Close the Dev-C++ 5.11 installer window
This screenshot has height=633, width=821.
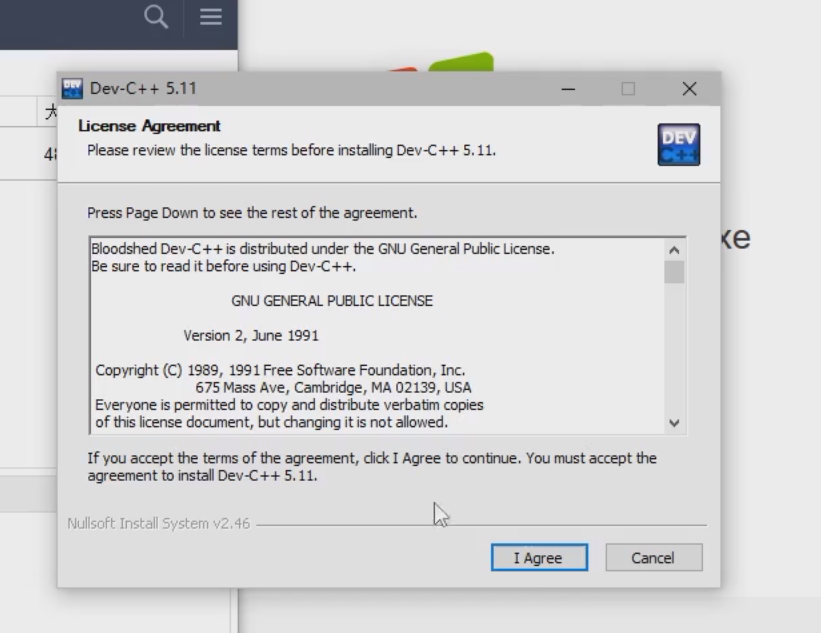click(690, 89)
